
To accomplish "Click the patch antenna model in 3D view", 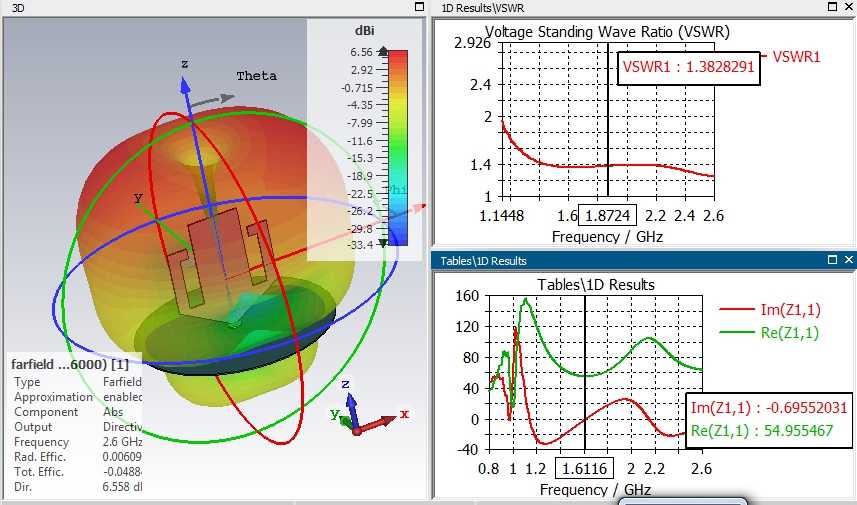I will [215, 260].
